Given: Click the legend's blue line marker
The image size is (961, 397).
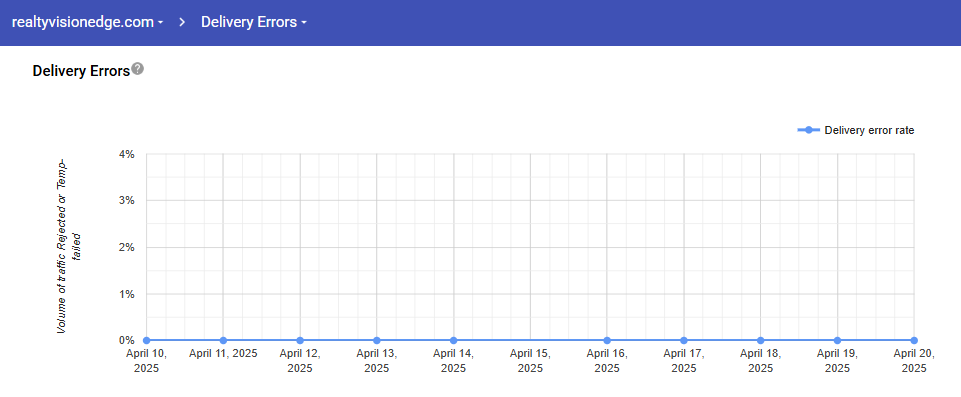Looking at the screenshot, I should point(808,130).
